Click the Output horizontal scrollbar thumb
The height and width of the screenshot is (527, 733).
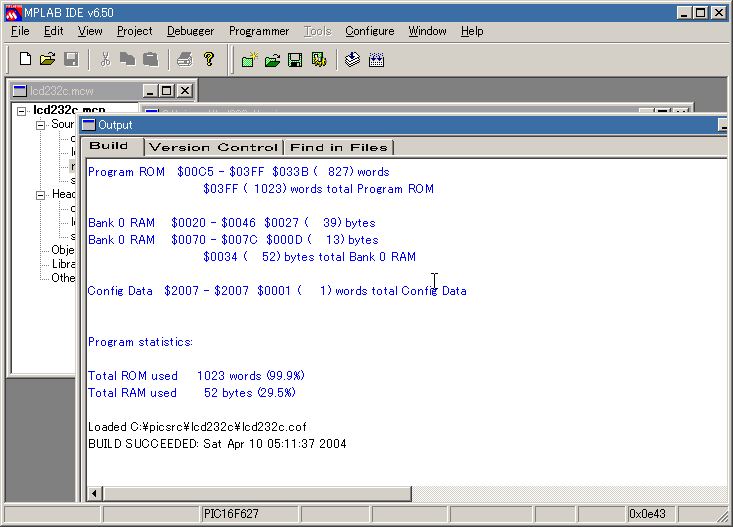click(257, 493)
